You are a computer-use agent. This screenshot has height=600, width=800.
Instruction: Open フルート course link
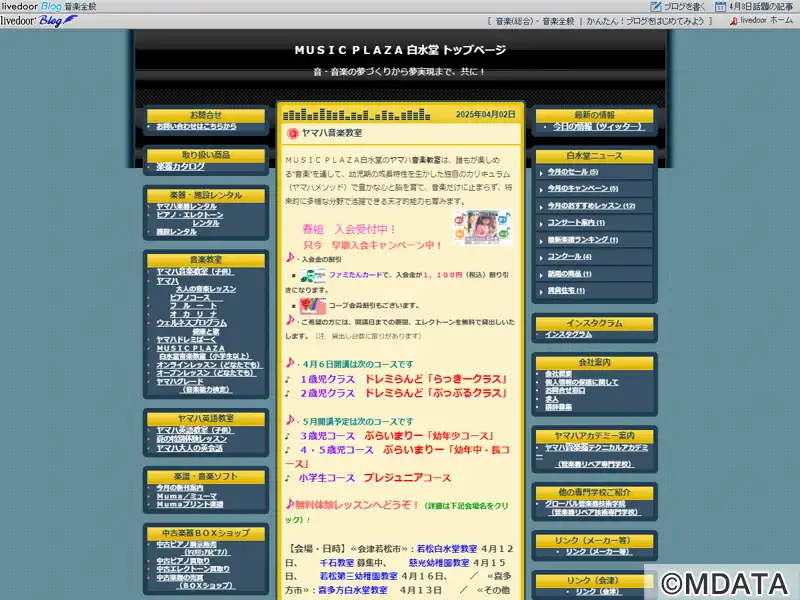(193, 306)
